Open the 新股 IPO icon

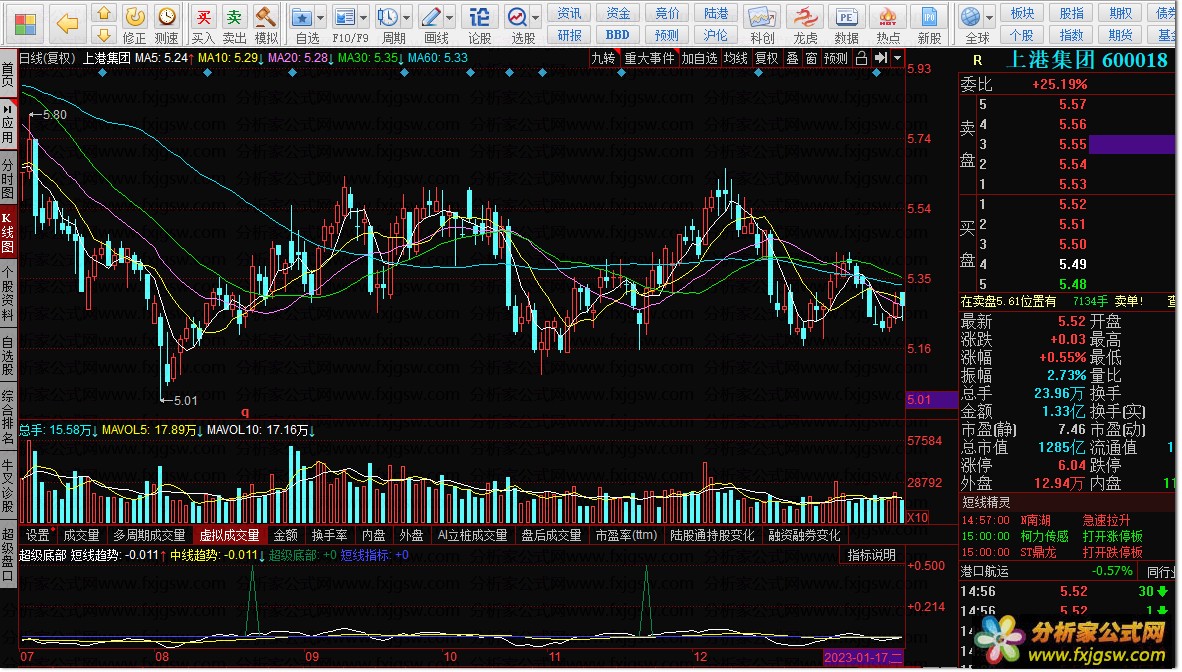929,17
